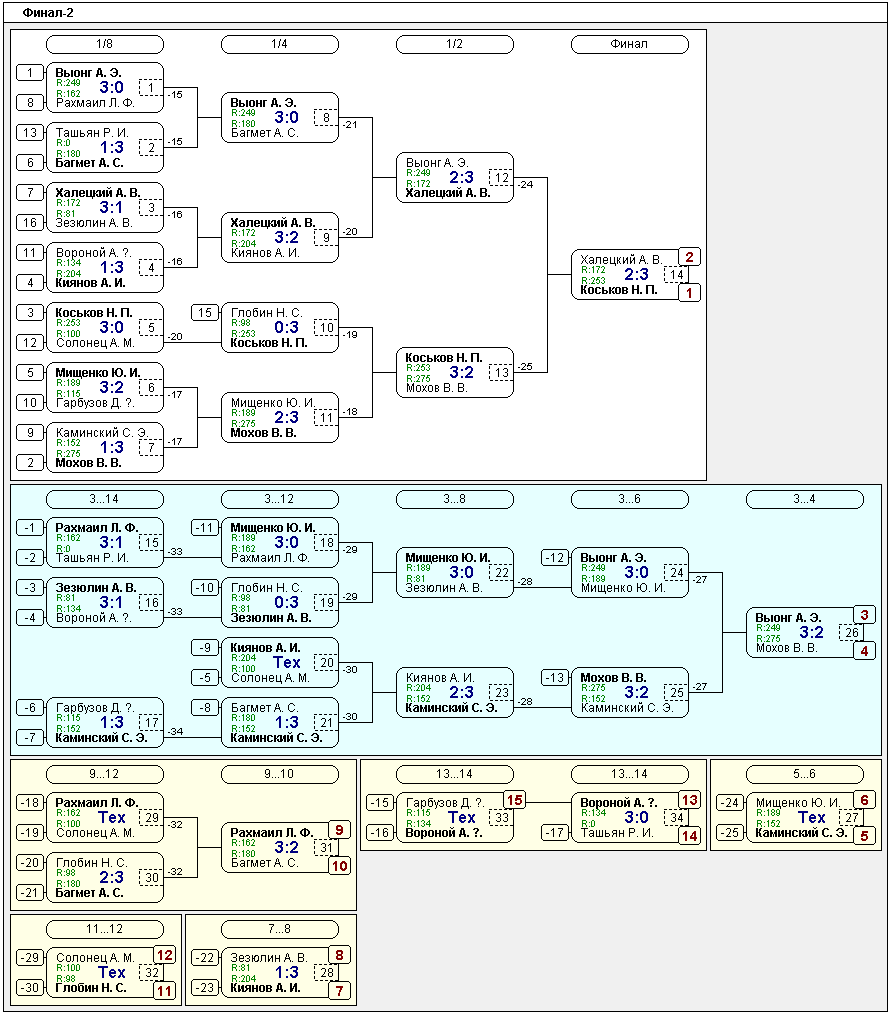This screenshot has height=1014, width=891.
Task: Click dashed match number 14 box
Action: tap(677, 275)
